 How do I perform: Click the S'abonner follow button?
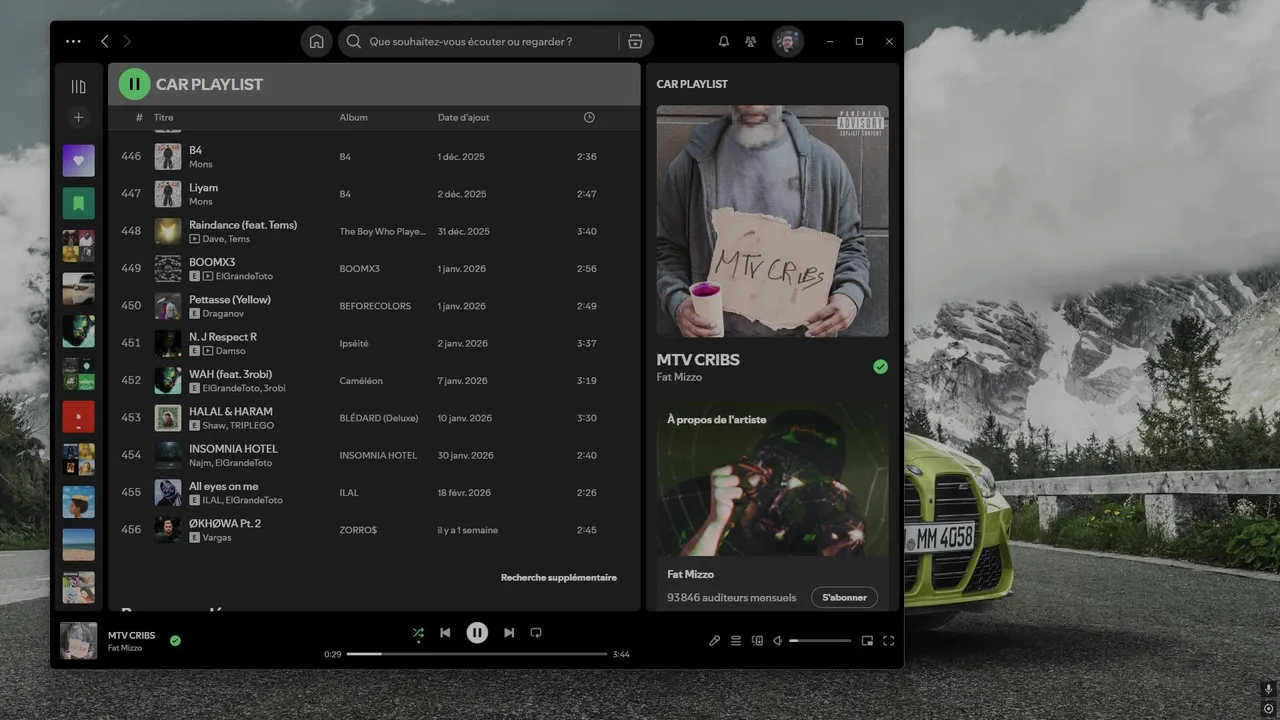pyautogui.click(x=845, y=597)
